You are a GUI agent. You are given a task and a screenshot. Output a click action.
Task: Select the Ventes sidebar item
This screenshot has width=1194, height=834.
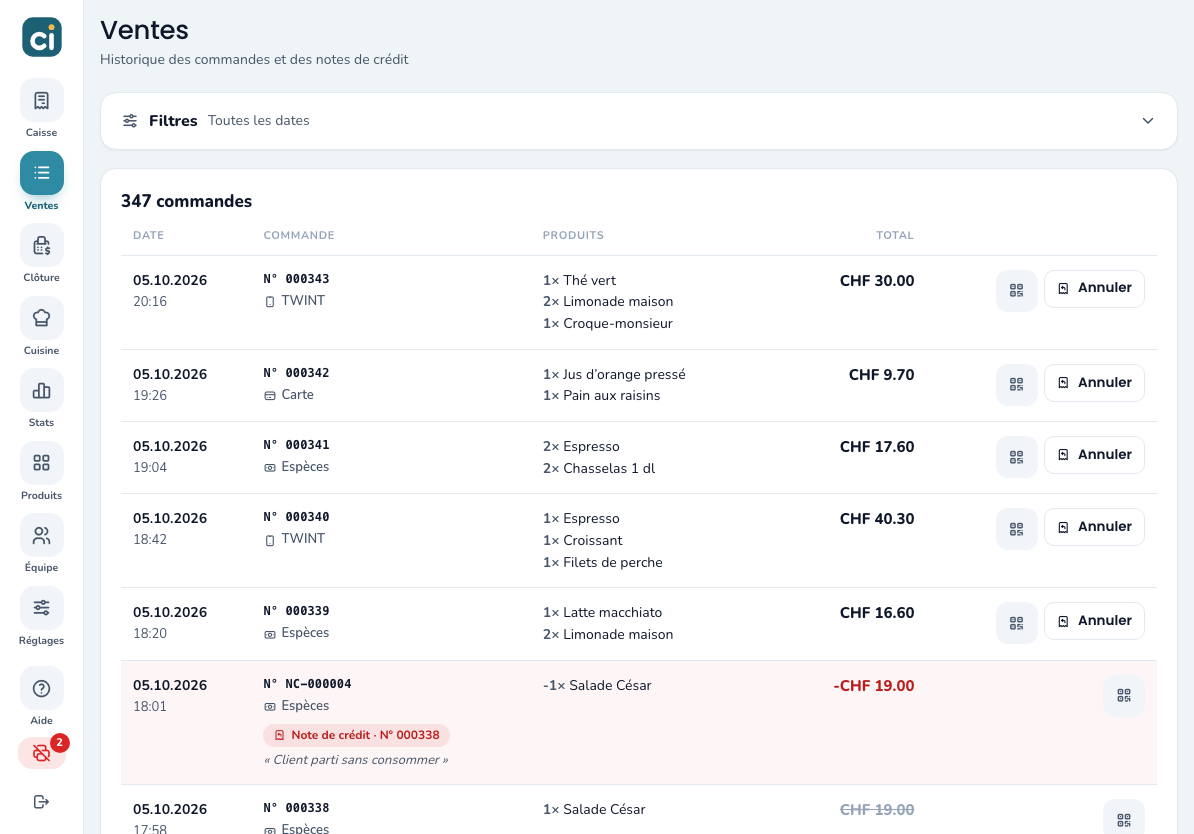click(41, 181)
